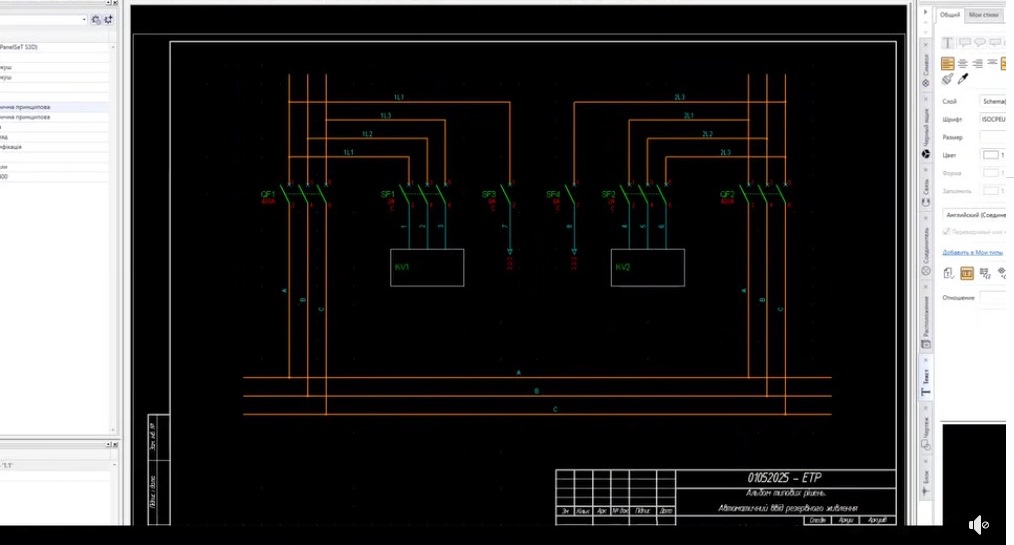Choose the format paintbrush tool

coord(947,79)
